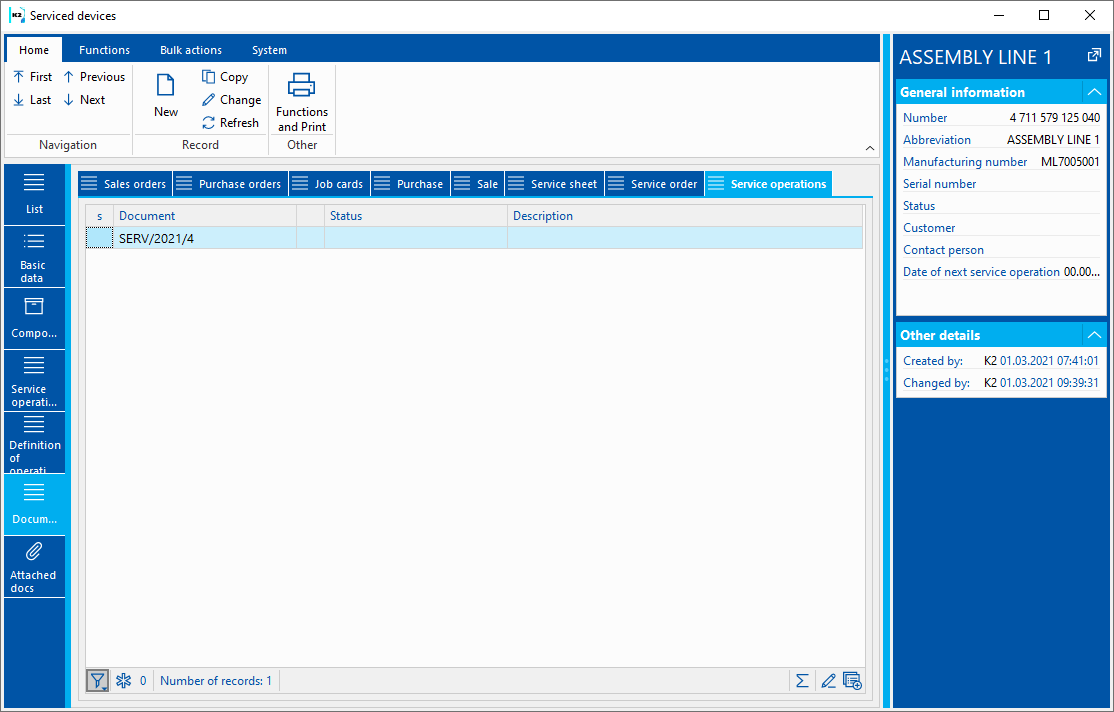This screenshot has height=712, width=1114.
Task: Click the 4 711 579 125 040 number value
Action: coord(1054,118)
